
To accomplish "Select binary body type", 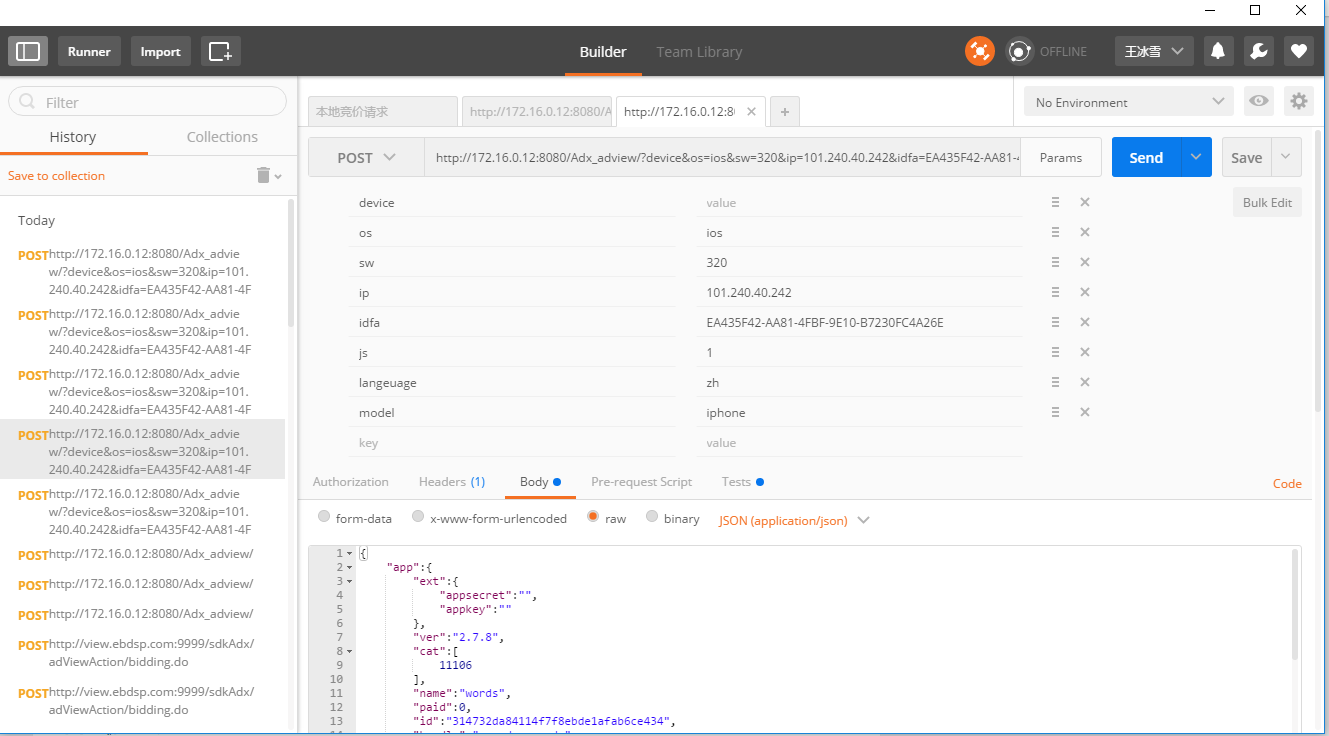I will tap(652, 517).
